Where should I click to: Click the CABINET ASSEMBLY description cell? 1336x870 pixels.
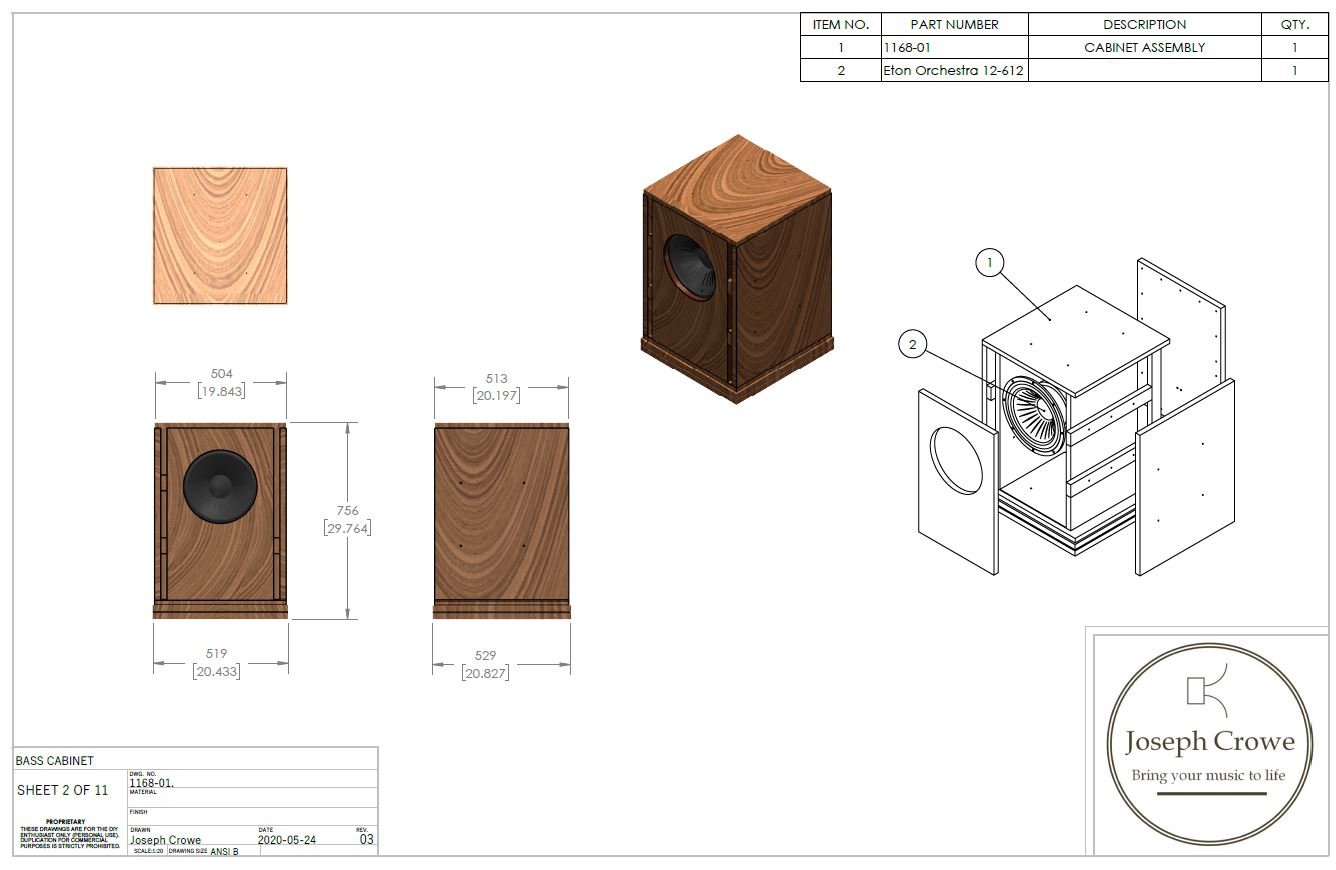point(1144,47)
